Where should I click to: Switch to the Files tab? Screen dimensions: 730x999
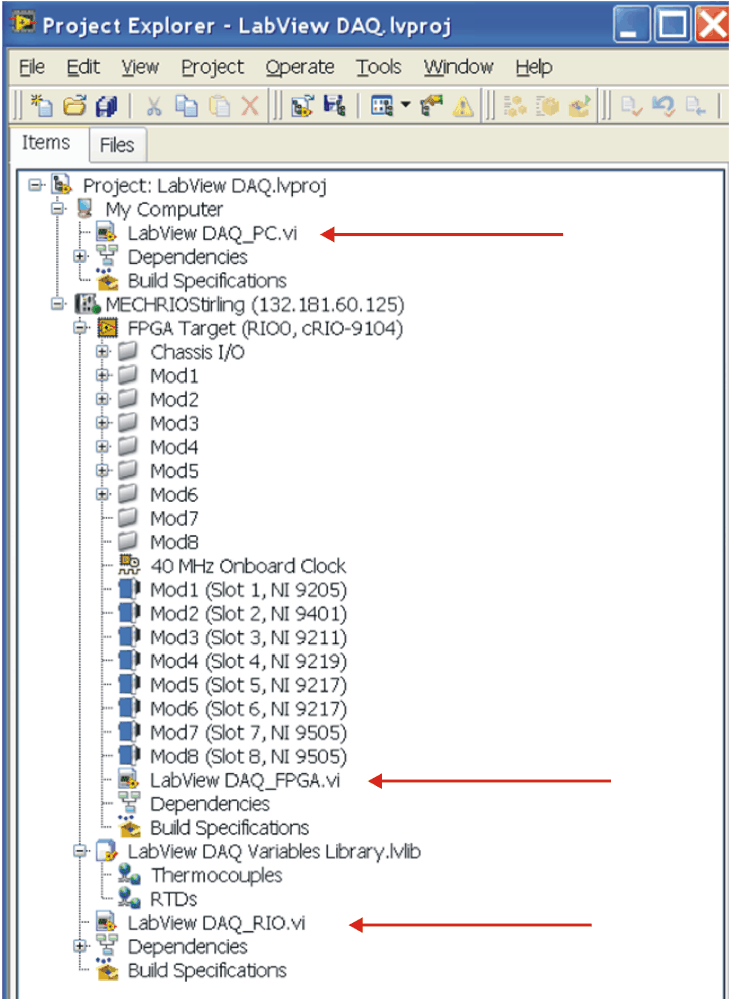pos(117,145)
